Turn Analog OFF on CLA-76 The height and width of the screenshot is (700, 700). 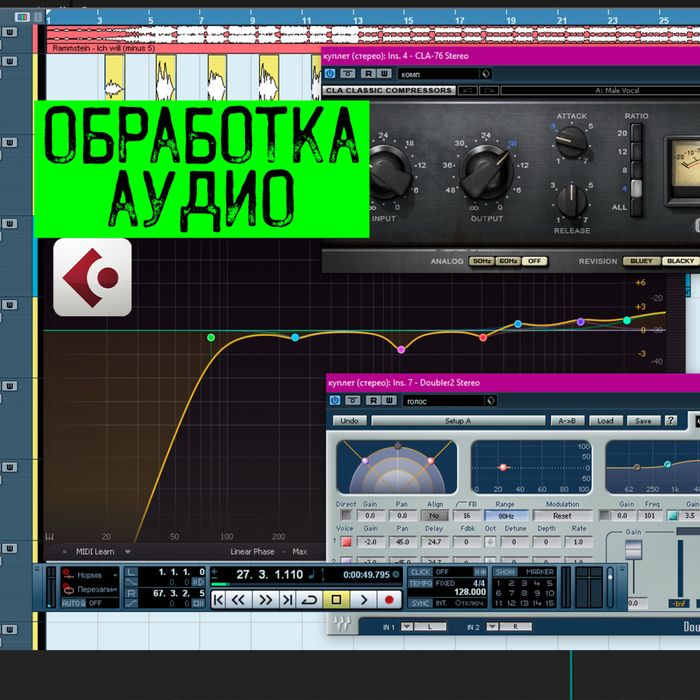tap(534, 261)
